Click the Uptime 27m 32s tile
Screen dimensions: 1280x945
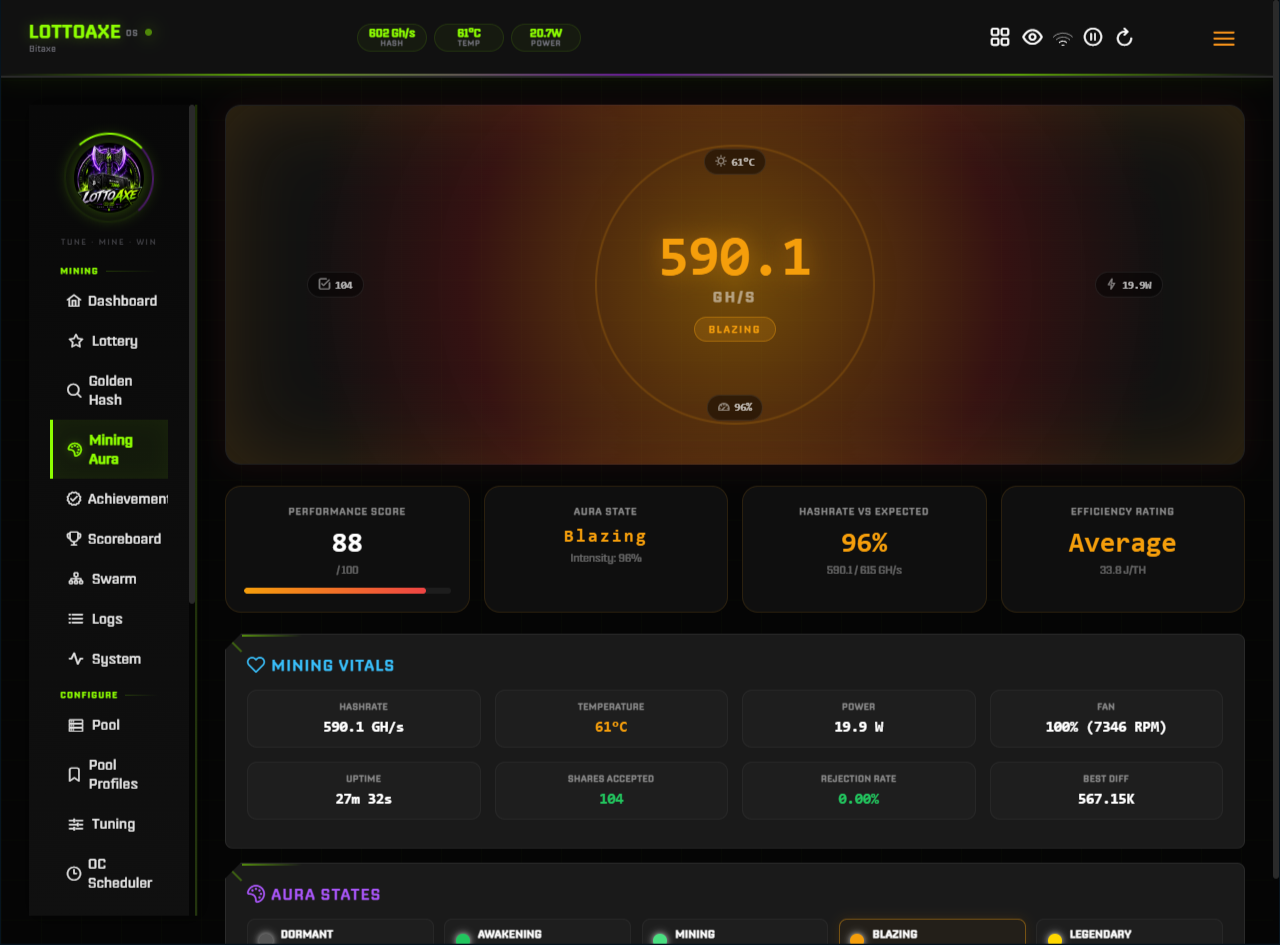tap(364, 791)
